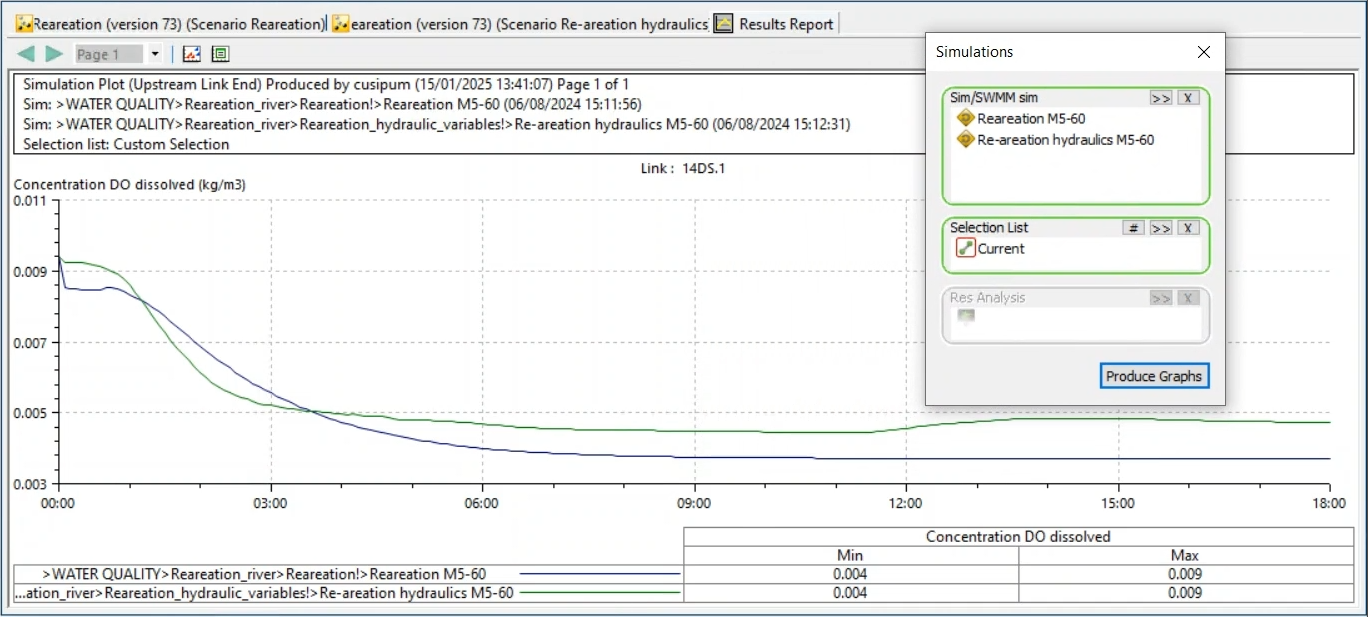This screenshot has height=617, width=1368.
Task: Click the Results Report tab icon
Action: pyautogui.click(x=723, y=23)
